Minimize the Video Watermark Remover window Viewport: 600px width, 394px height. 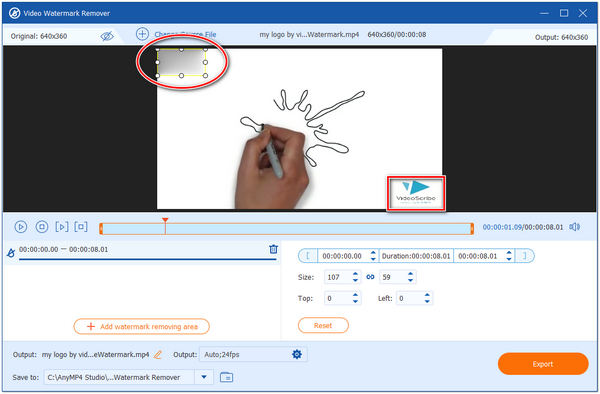(x=544, y=13)
